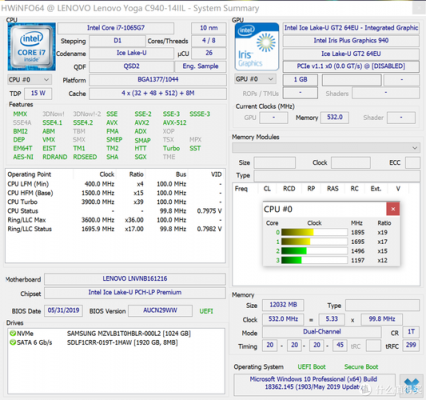Click the GPU Memory clock 532.0 field
This screenshot has height=400, width=426.
[335, 117]
